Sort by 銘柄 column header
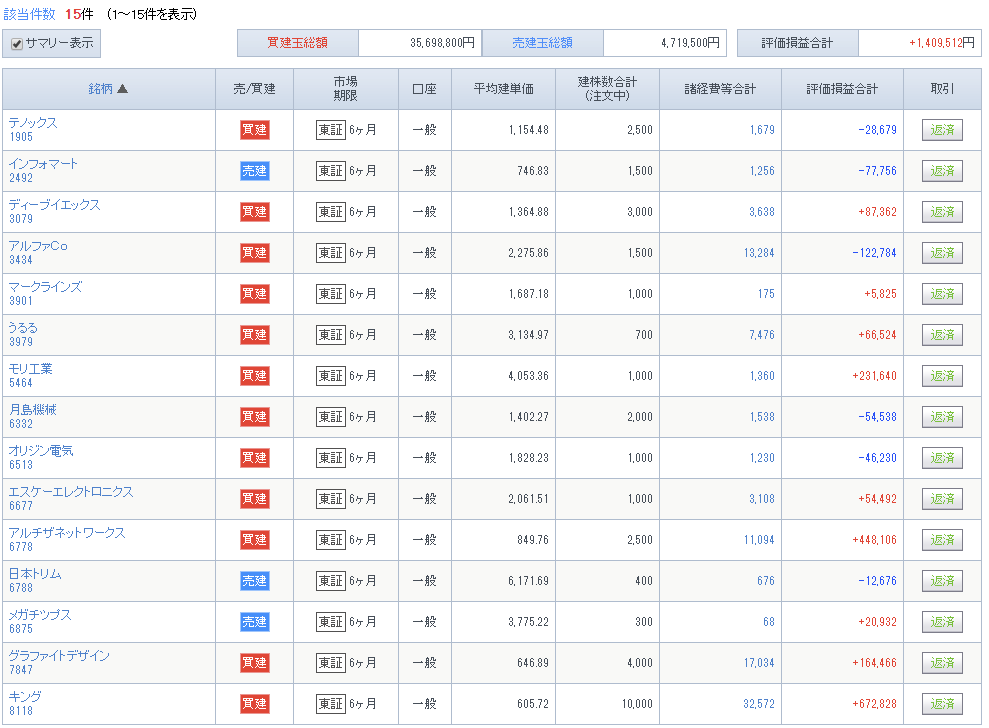This screenshot has height=728, width=989. [x=100, y=89]
